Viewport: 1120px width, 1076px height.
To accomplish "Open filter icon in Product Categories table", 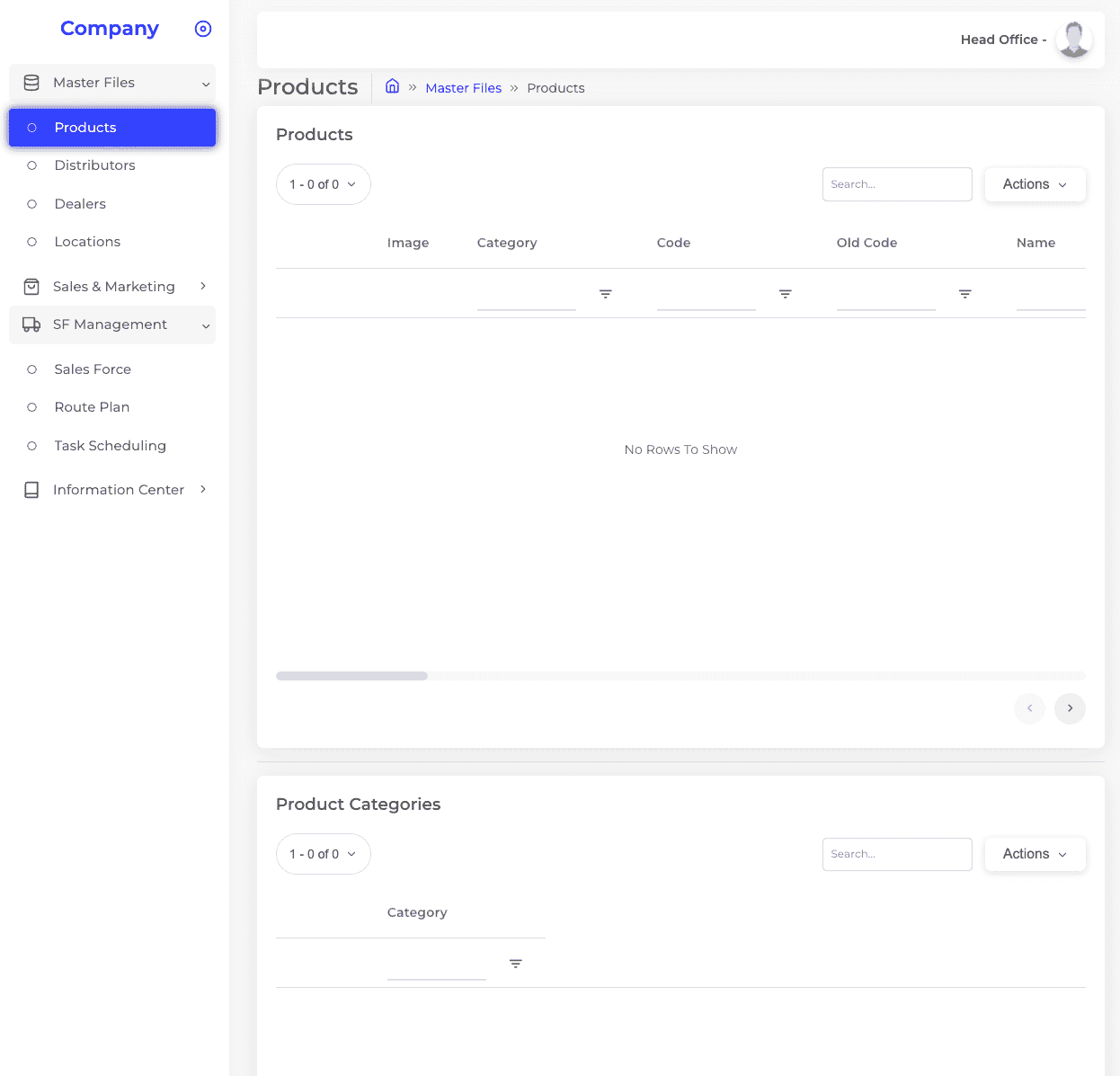I will [x=515, y=964].
